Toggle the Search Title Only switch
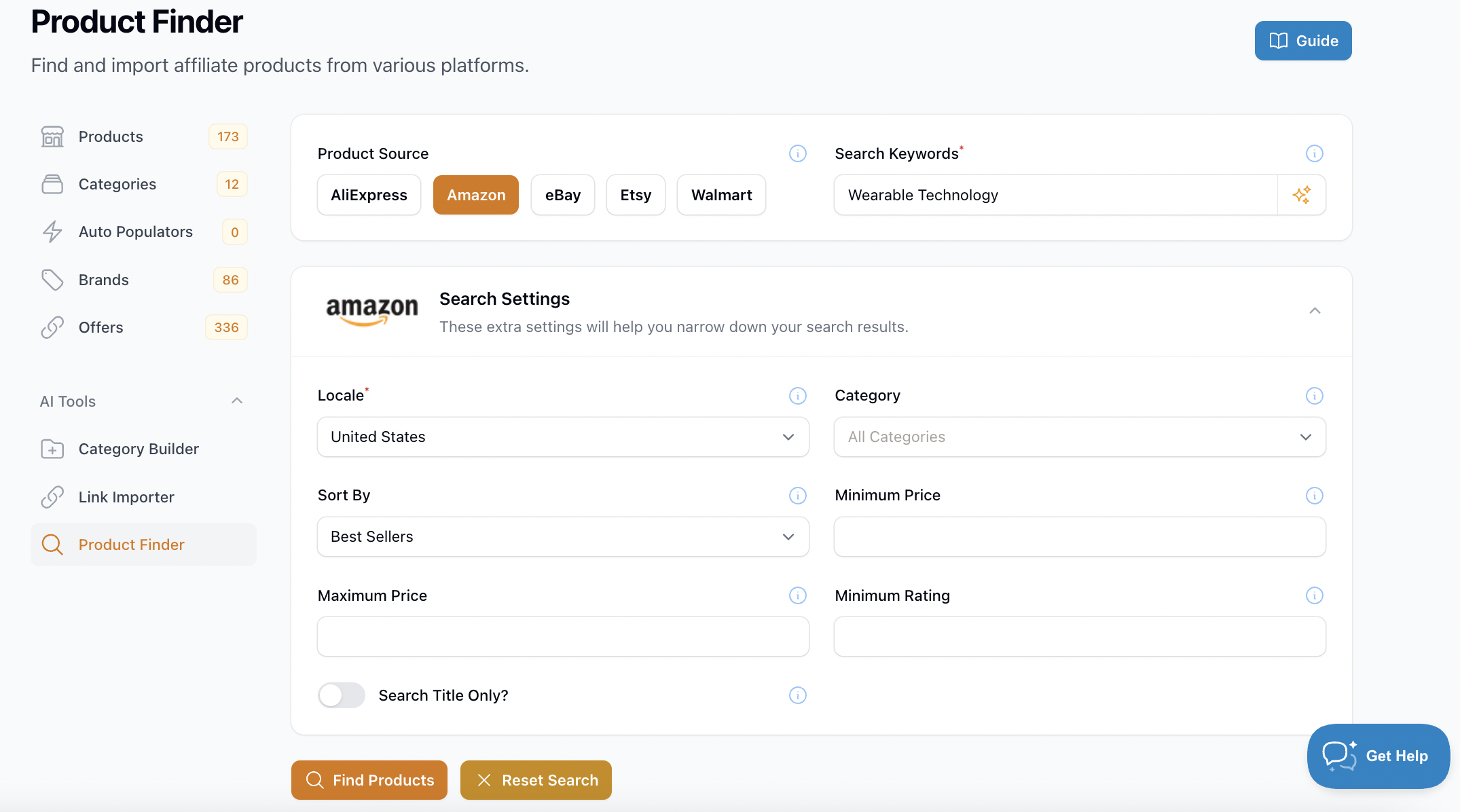Screen dimensions: 1460x812 [x=342, y=695]
